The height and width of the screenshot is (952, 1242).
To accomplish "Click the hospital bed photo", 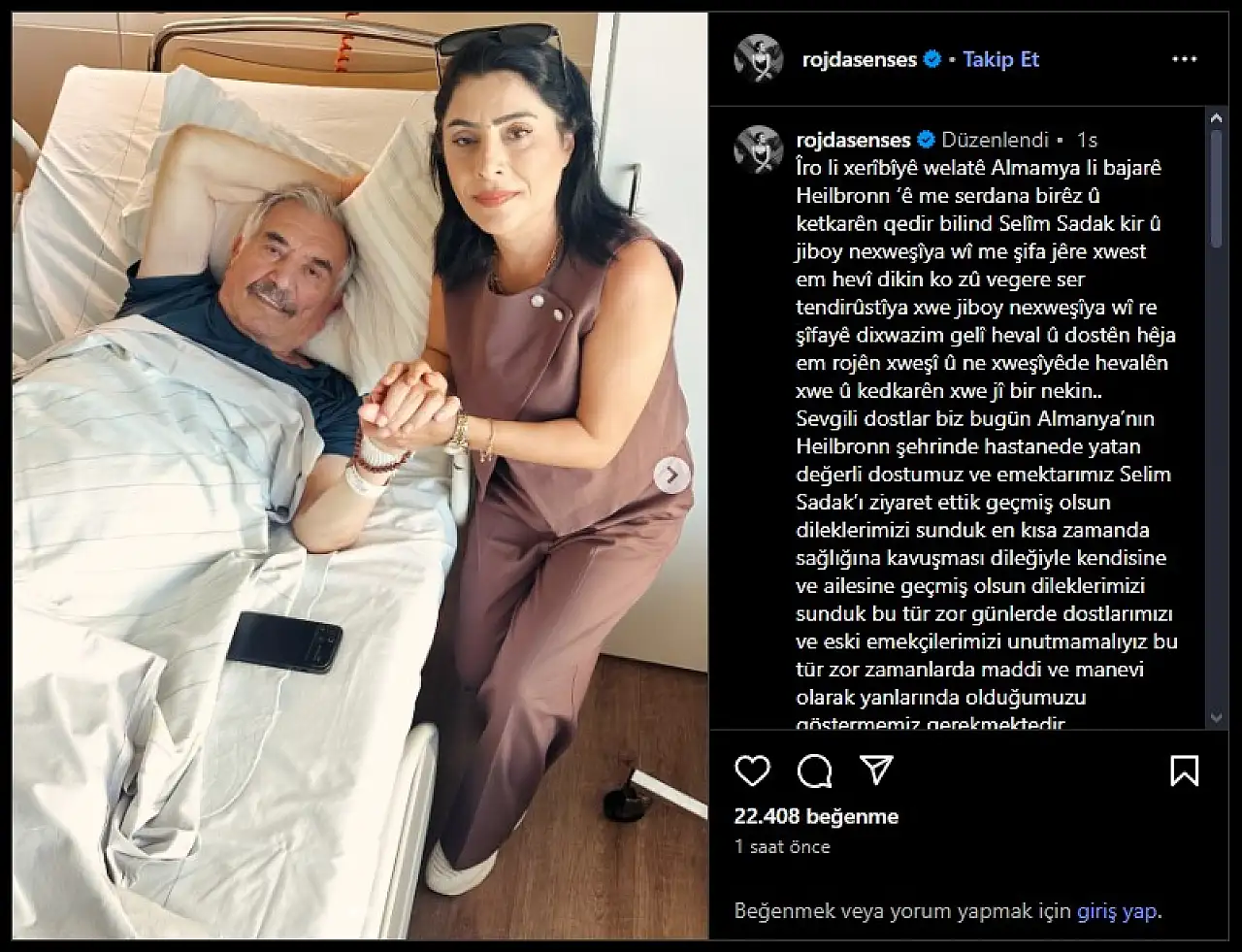I will pos(360,476).
